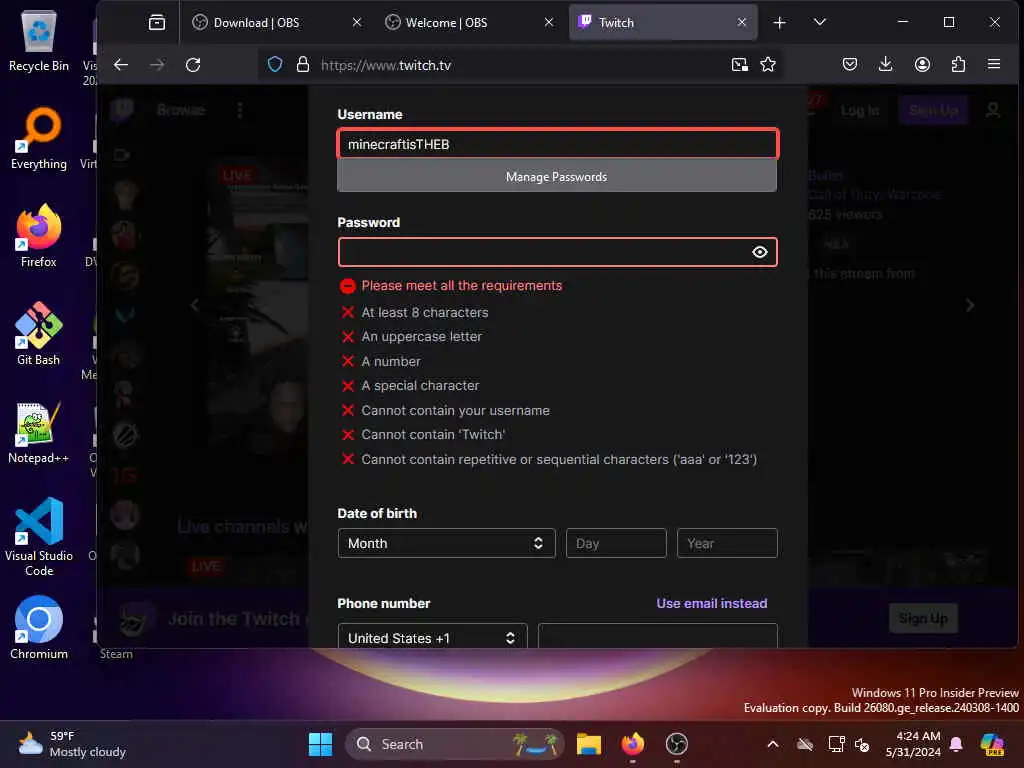Viewport: 1024px width, 768px height.
Task: Open Copilot preview icon in taskbar
Action: pyautogui.click(x=992, y=744)
